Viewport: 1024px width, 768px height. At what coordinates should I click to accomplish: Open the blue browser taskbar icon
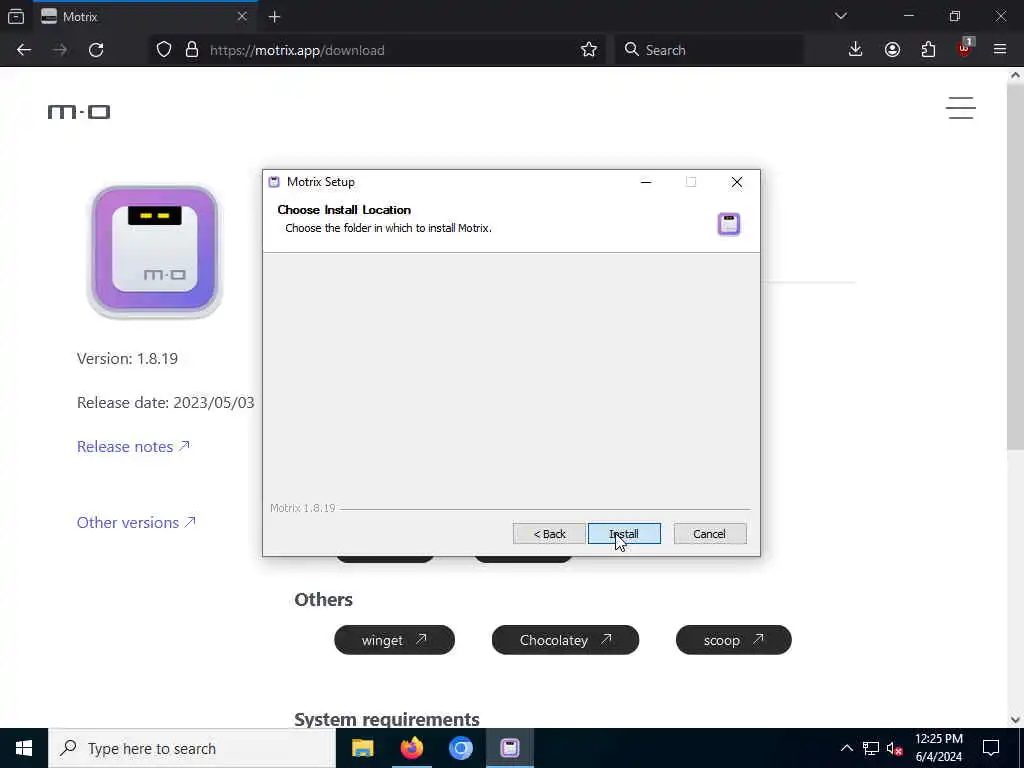[460, 748]
